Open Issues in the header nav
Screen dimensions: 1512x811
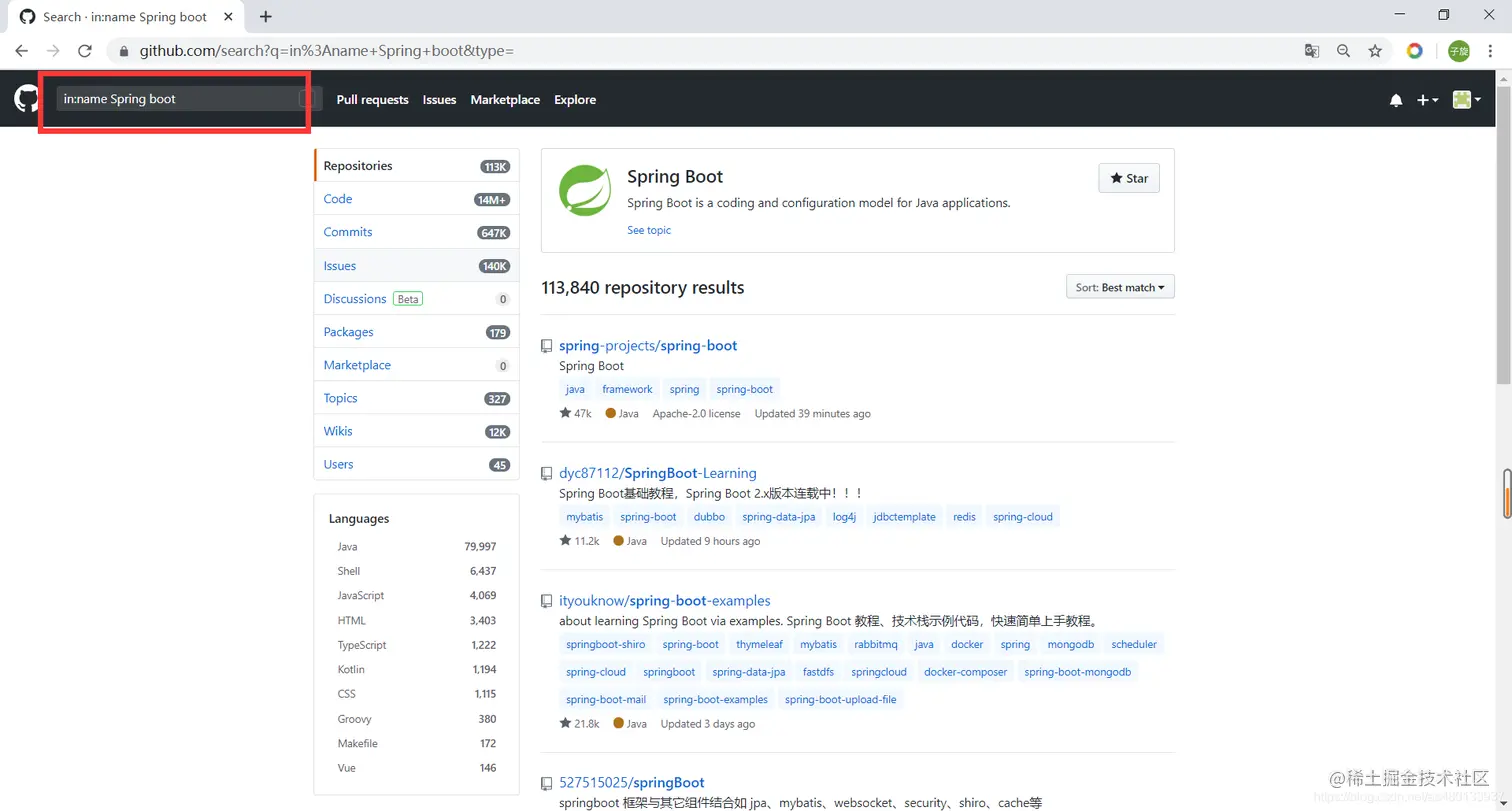point(439,99)
